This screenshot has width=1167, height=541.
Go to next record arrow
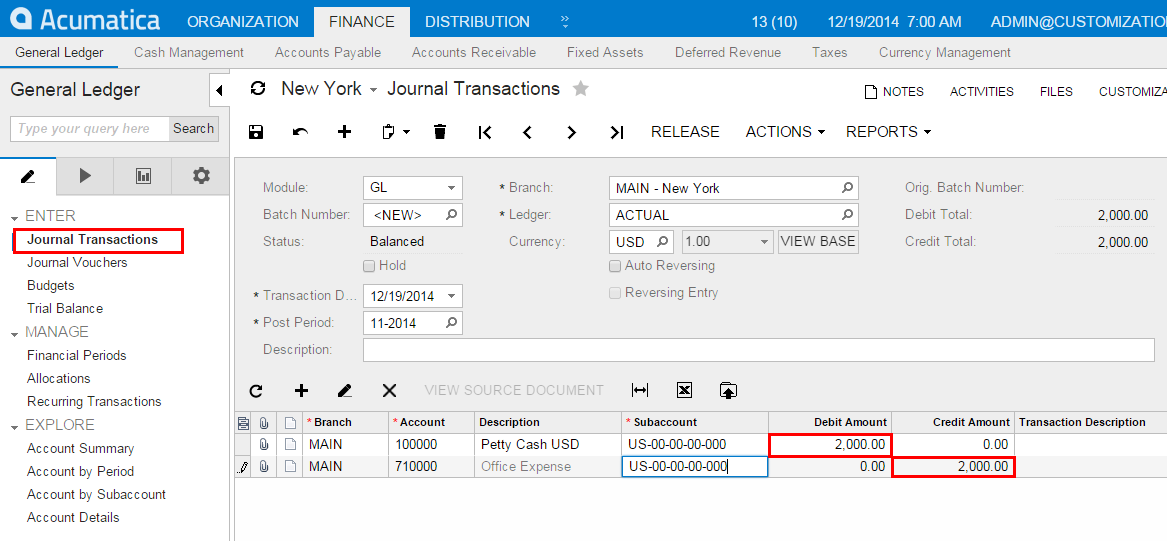pyautogui.click(x=571, y=132)
